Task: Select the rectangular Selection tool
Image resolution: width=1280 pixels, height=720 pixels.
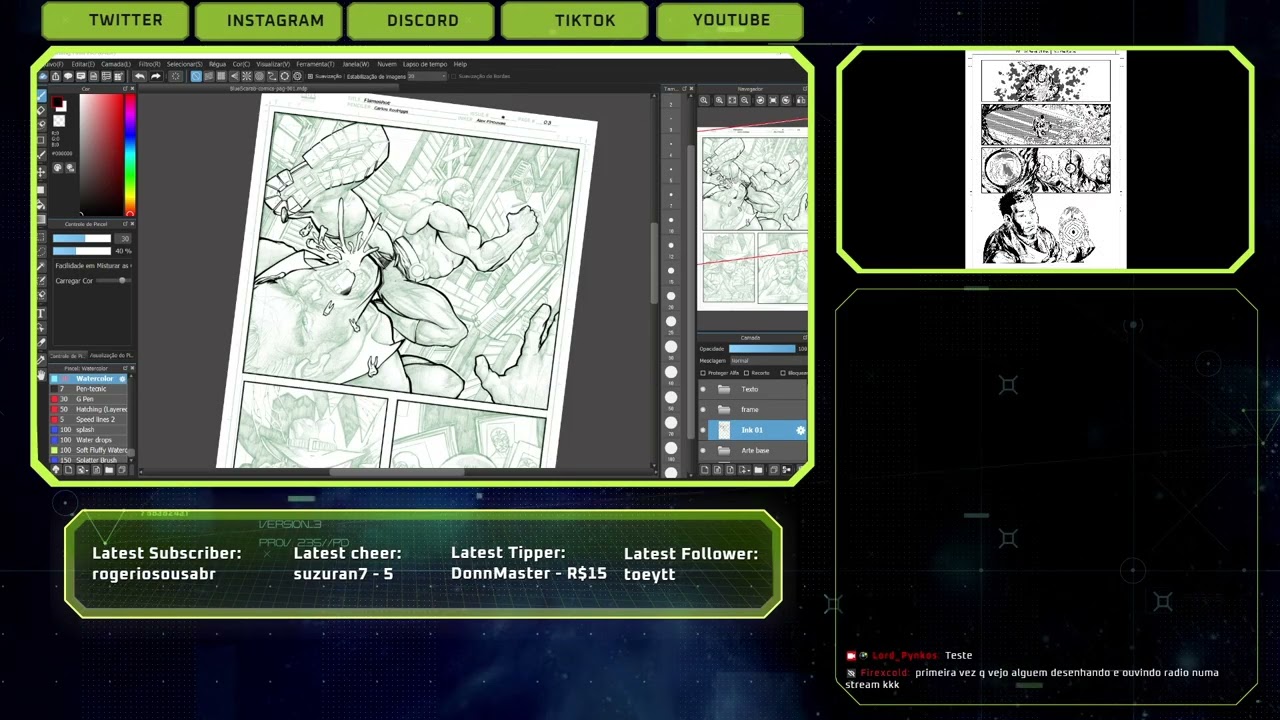Action: click(x=41, y=238)
